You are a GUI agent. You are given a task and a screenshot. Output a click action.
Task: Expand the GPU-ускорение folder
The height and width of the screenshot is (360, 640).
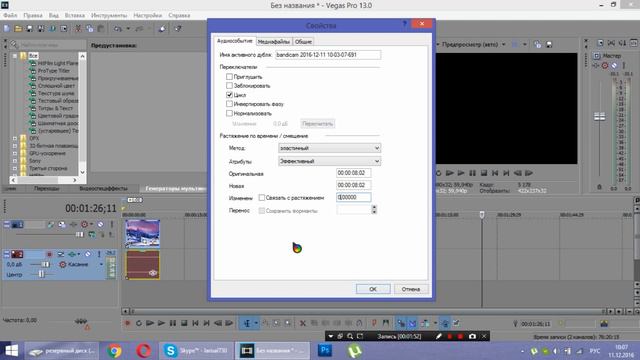[15, 153]
